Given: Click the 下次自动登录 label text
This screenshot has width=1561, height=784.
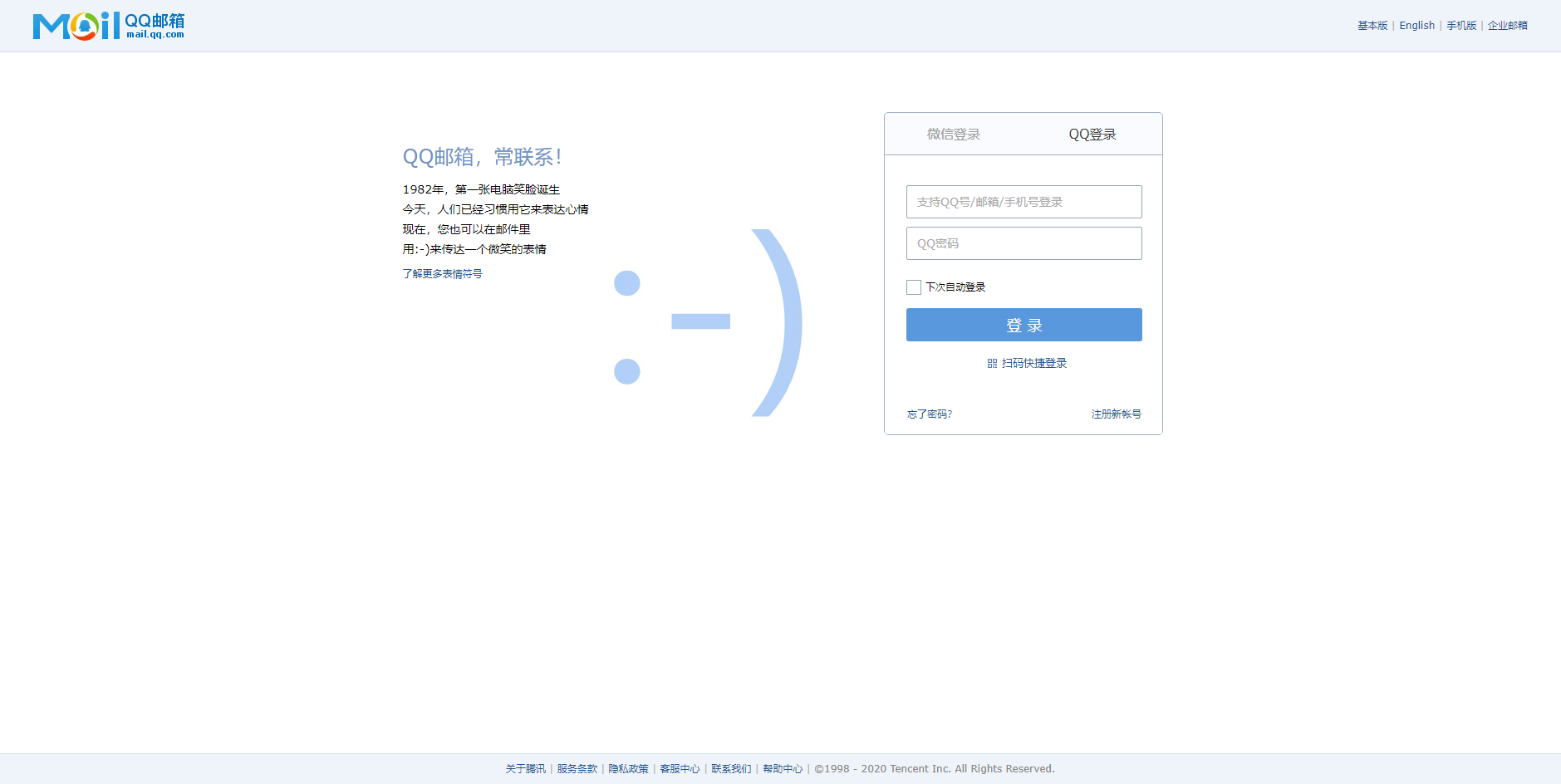Looking at the screenshot, I should coord(955,287).
